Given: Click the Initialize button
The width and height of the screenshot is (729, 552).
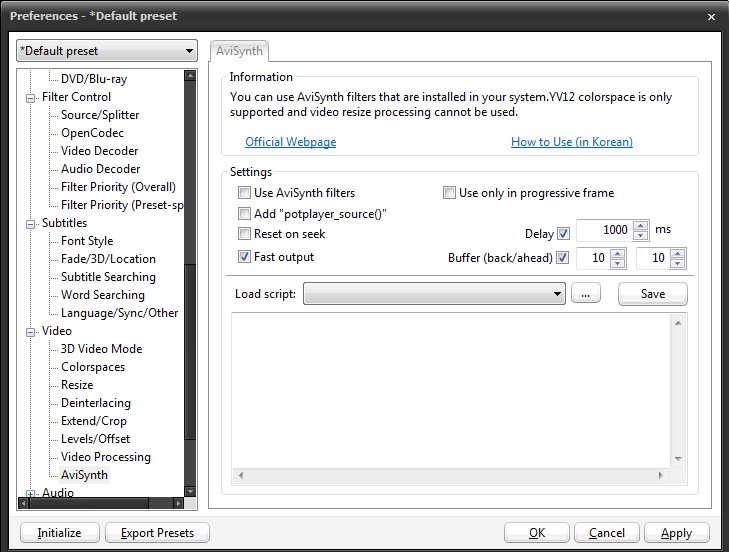Looking at the screenshot, I should 60,532.
